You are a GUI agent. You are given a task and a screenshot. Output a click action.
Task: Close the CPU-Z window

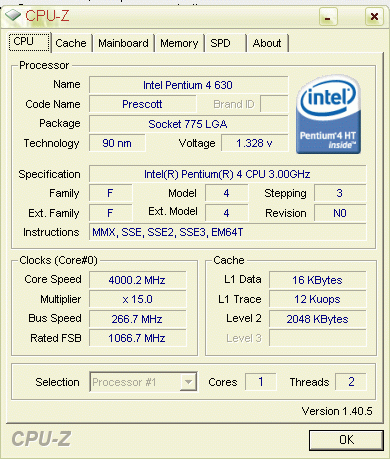pos(374,17)
